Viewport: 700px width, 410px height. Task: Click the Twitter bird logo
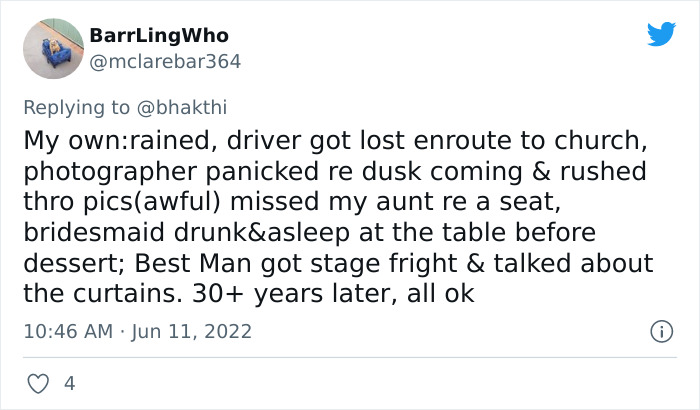[x=661, y=35]
